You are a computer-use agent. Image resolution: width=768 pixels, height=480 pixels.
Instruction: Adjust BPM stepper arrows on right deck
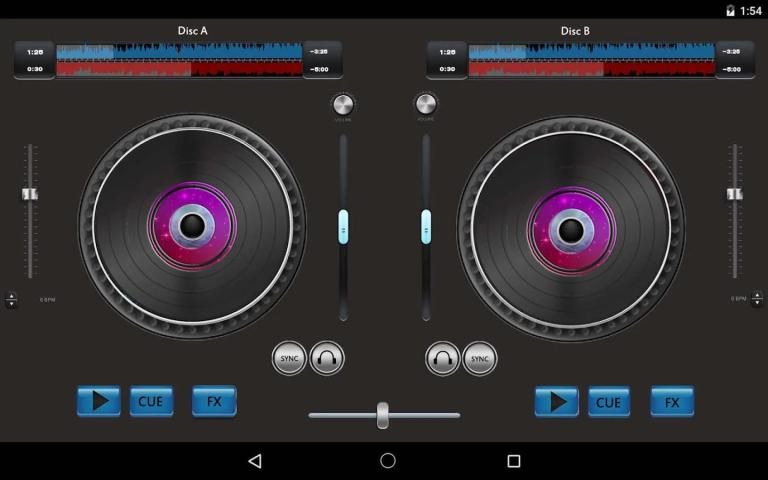pyautogui.click(x=757, y=299)
